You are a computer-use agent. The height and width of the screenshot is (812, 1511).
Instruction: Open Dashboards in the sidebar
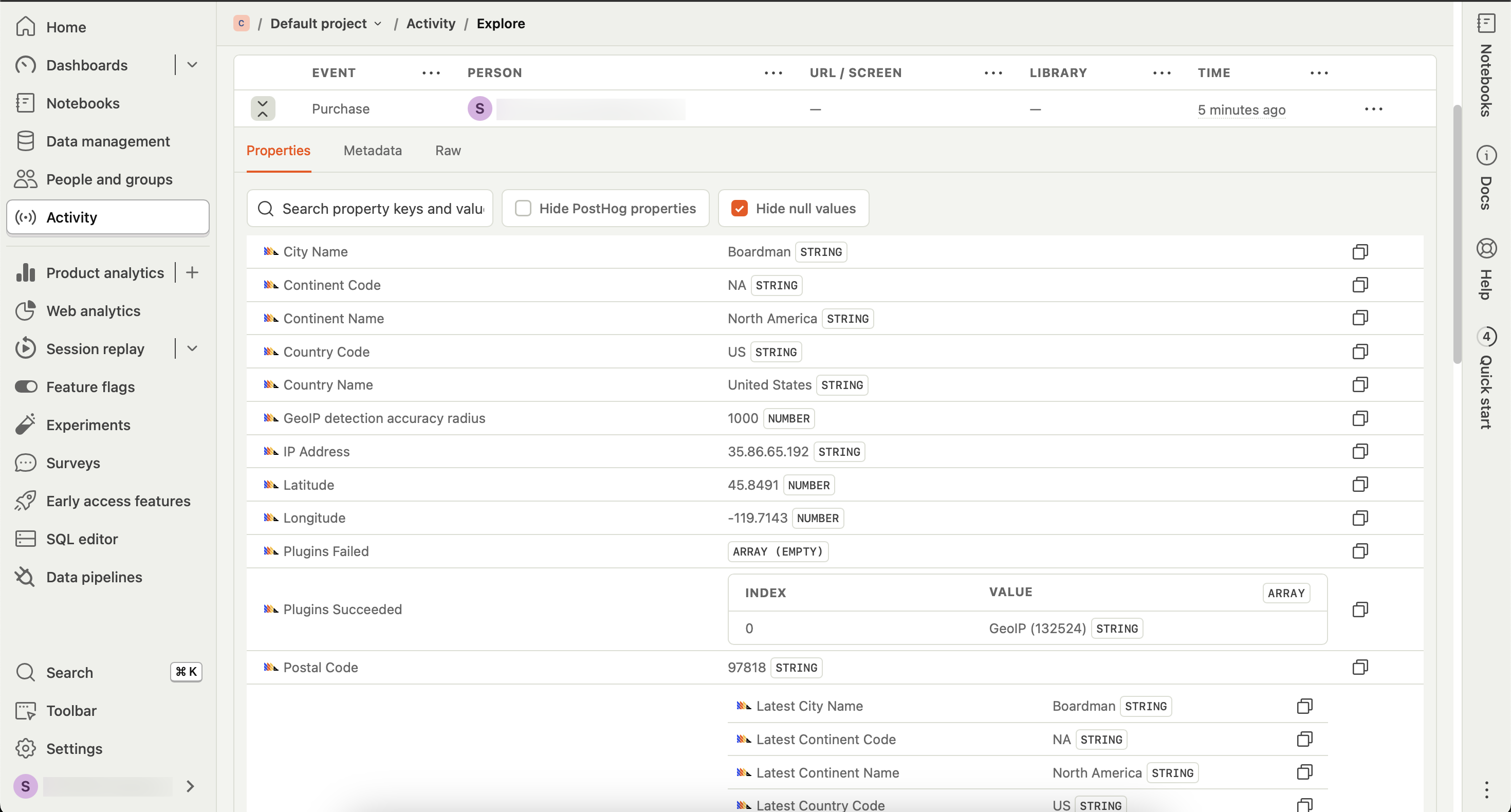(x=87, y=65)
